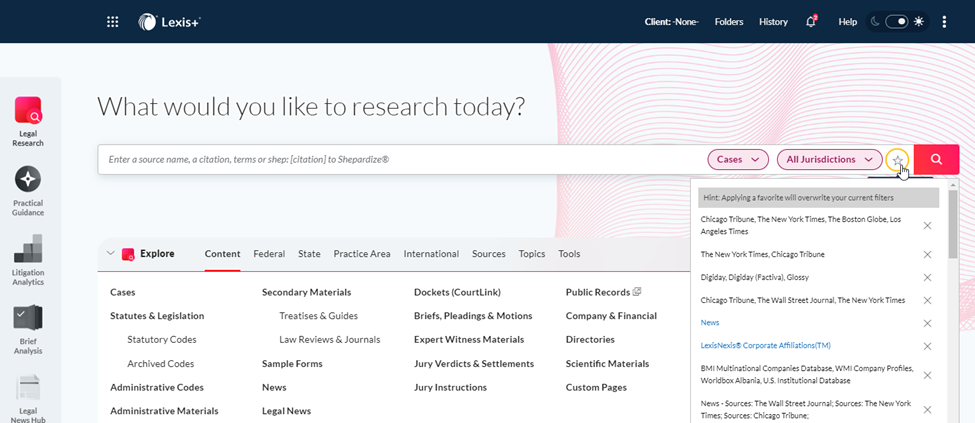The width and height of the screenshot is (975, 423).
Task: Open Brief Analysis from sidebar
Action: click(28, 330)
